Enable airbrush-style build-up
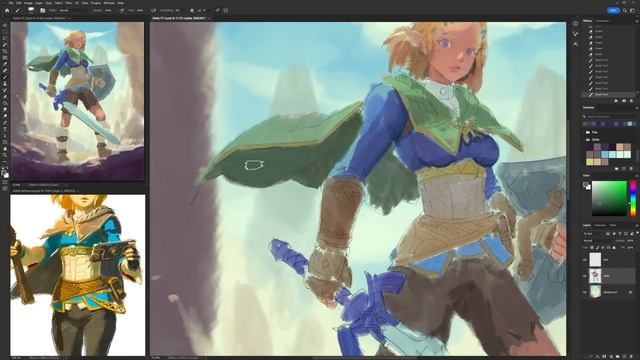The height and width of the screenshot is (360, 640). [x=153, y=10]
